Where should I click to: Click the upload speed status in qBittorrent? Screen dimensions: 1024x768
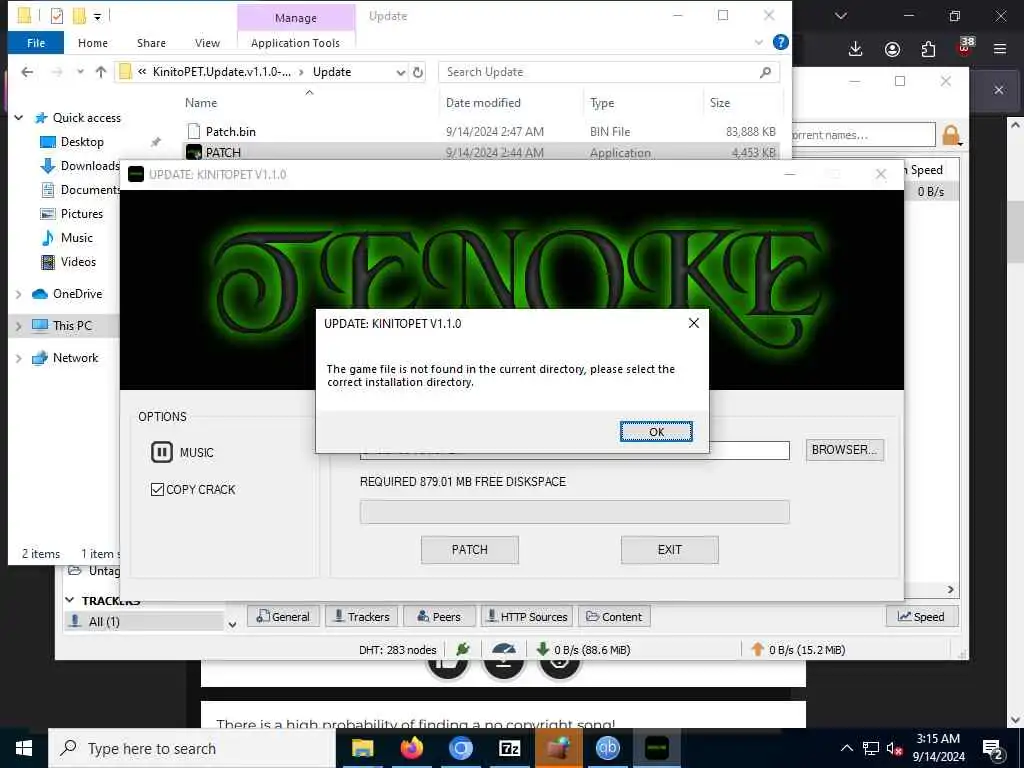798,650
